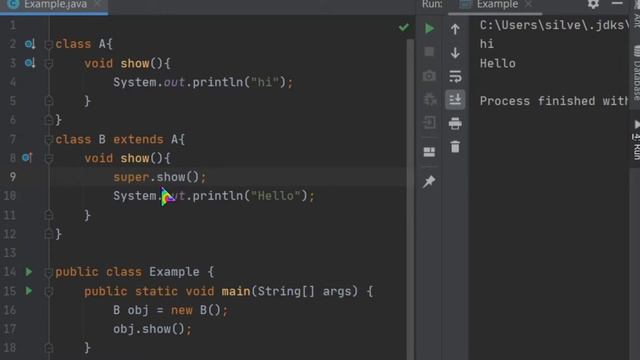The height and width of the screenshot is (360, 640).
Task: Click the "hi" string literal
Action: click(x=264, y=82)
